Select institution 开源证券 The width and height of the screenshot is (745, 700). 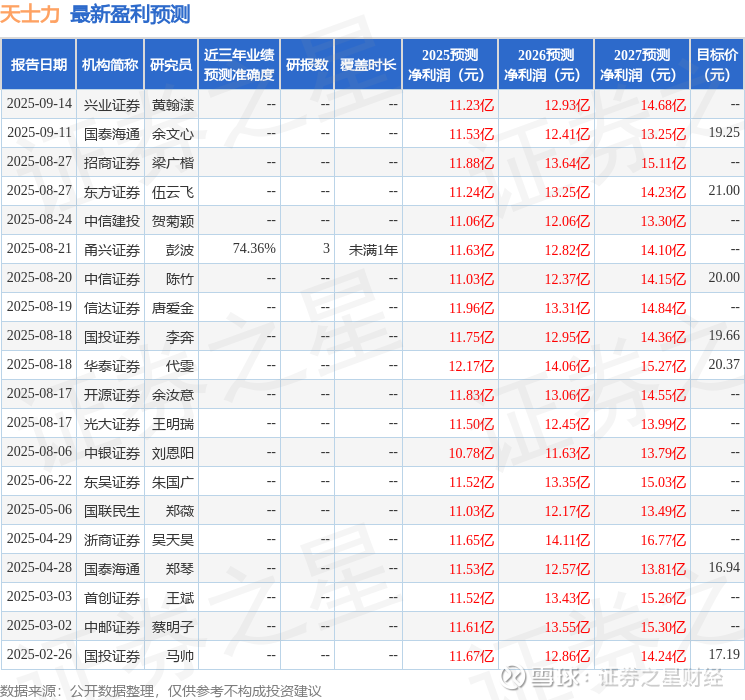coord(112,395)
